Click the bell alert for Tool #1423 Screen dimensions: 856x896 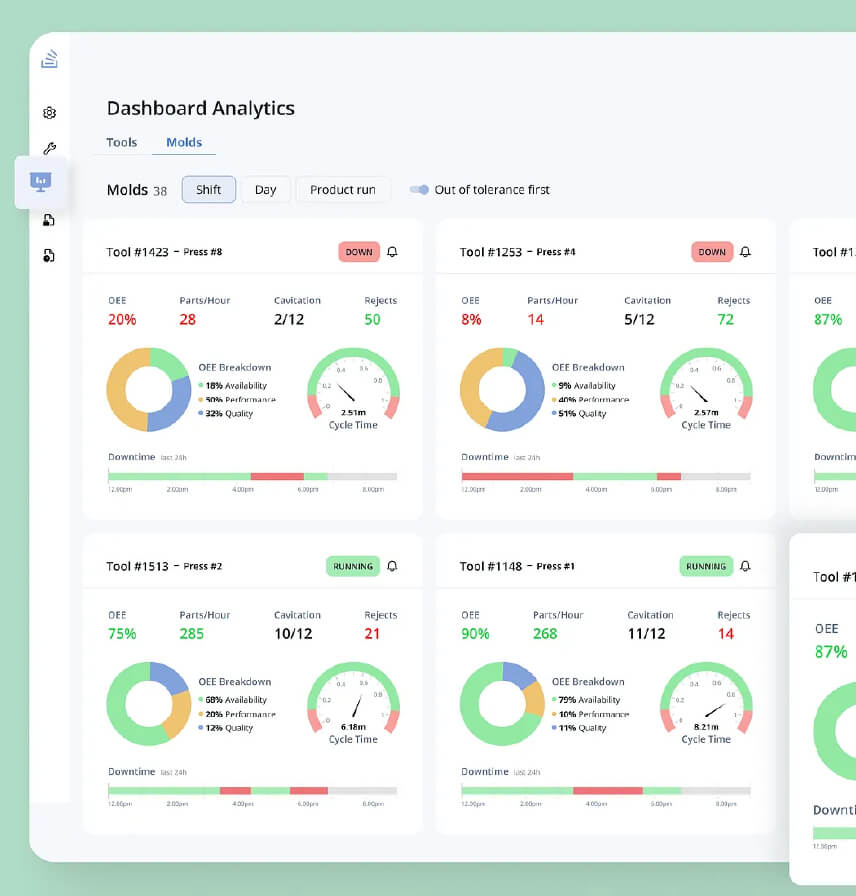[392, 252]
